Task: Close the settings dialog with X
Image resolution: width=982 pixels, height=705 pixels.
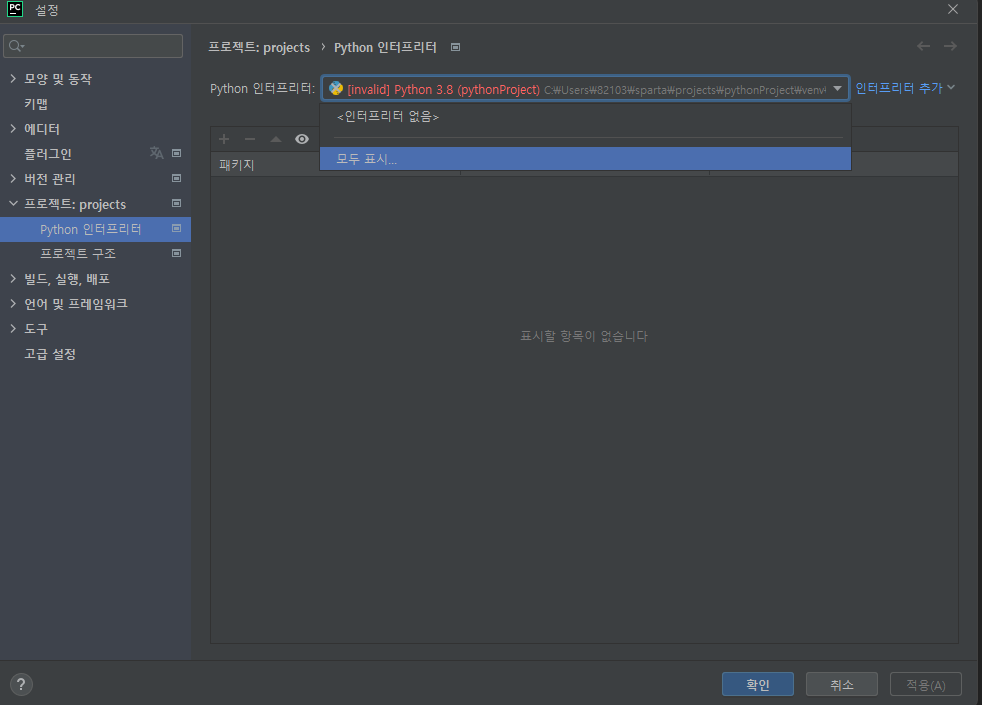Action: pos(953,9)
